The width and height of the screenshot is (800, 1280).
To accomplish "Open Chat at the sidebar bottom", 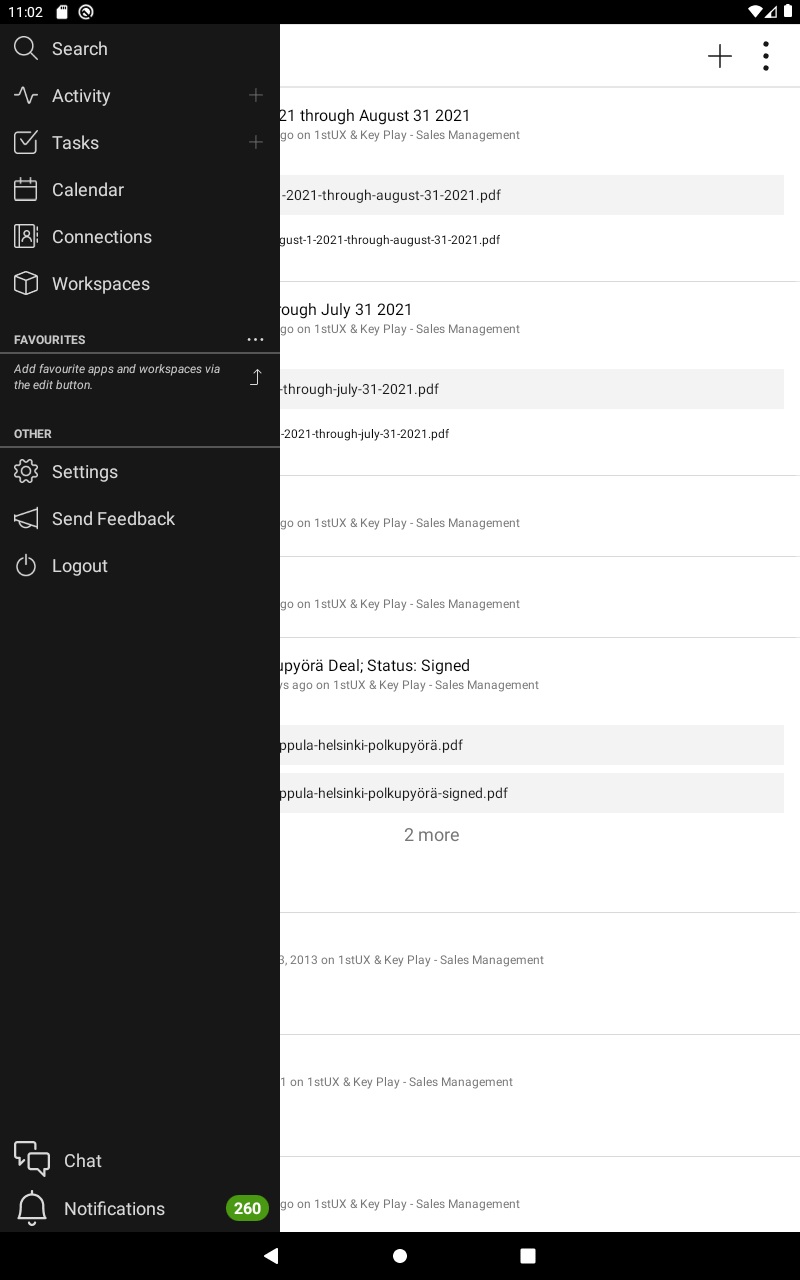I will (x=140, y=1160).
